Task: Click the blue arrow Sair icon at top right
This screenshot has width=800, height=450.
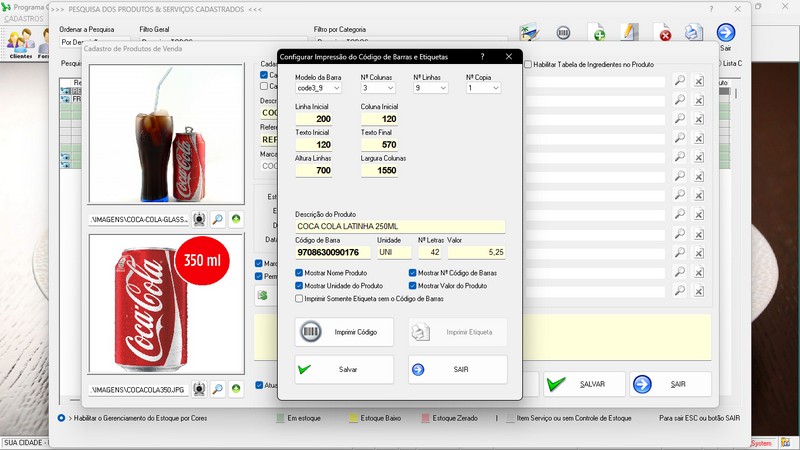Action: tap(726, 34)
